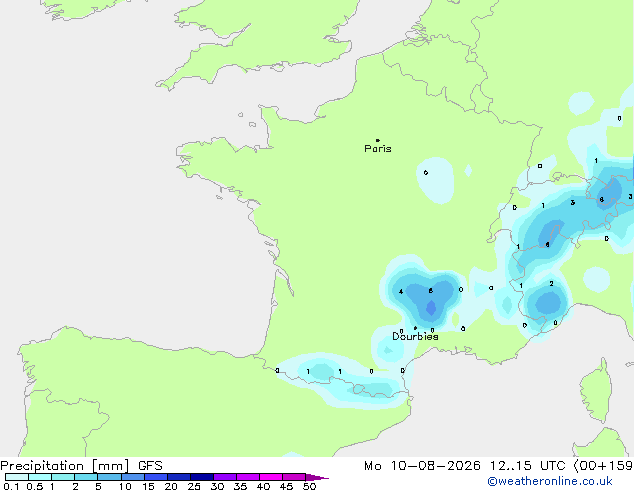Click the '2' precipitation value in southeast France
The width and height of the screenshot is (634, 490).
(552, 284)
